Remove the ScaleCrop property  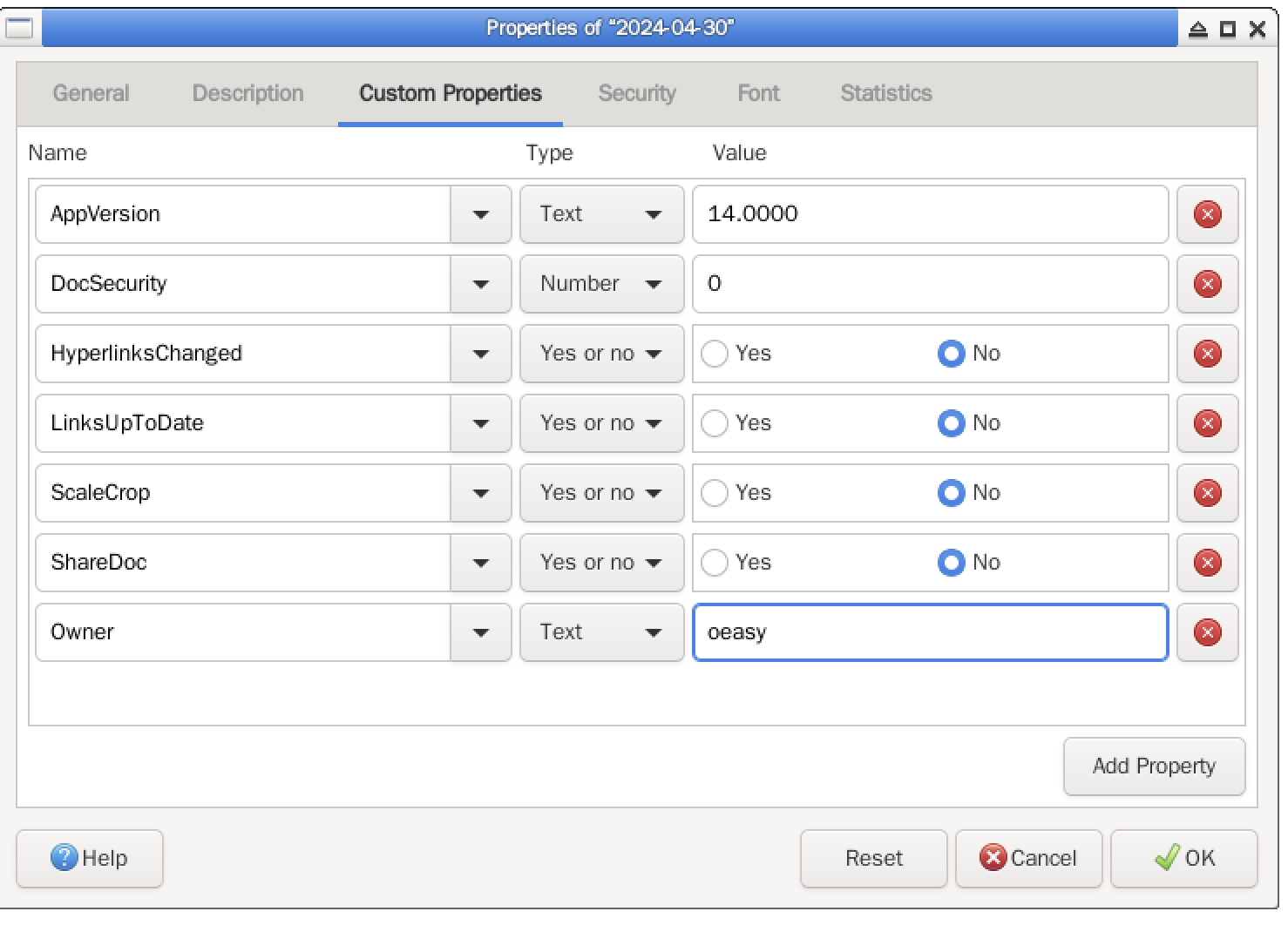coord(1207,493)
